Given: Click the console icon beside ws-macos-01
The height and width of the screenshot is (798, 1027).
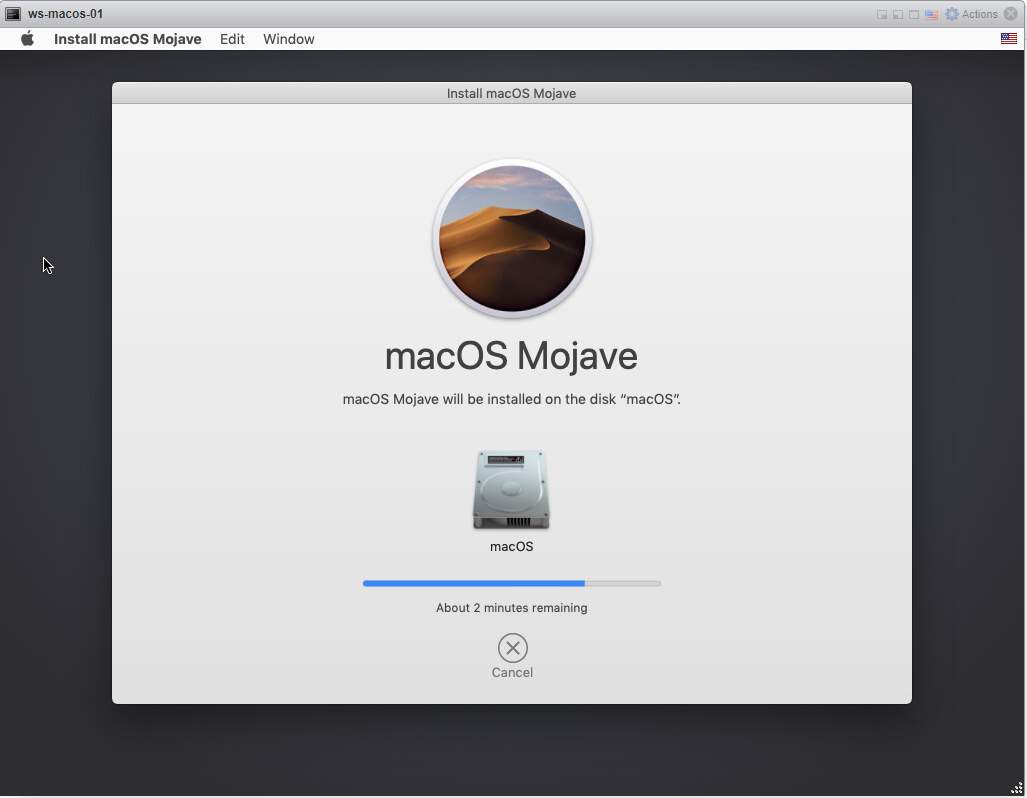Looking at the screenshot, I should [x=12, y=14].
